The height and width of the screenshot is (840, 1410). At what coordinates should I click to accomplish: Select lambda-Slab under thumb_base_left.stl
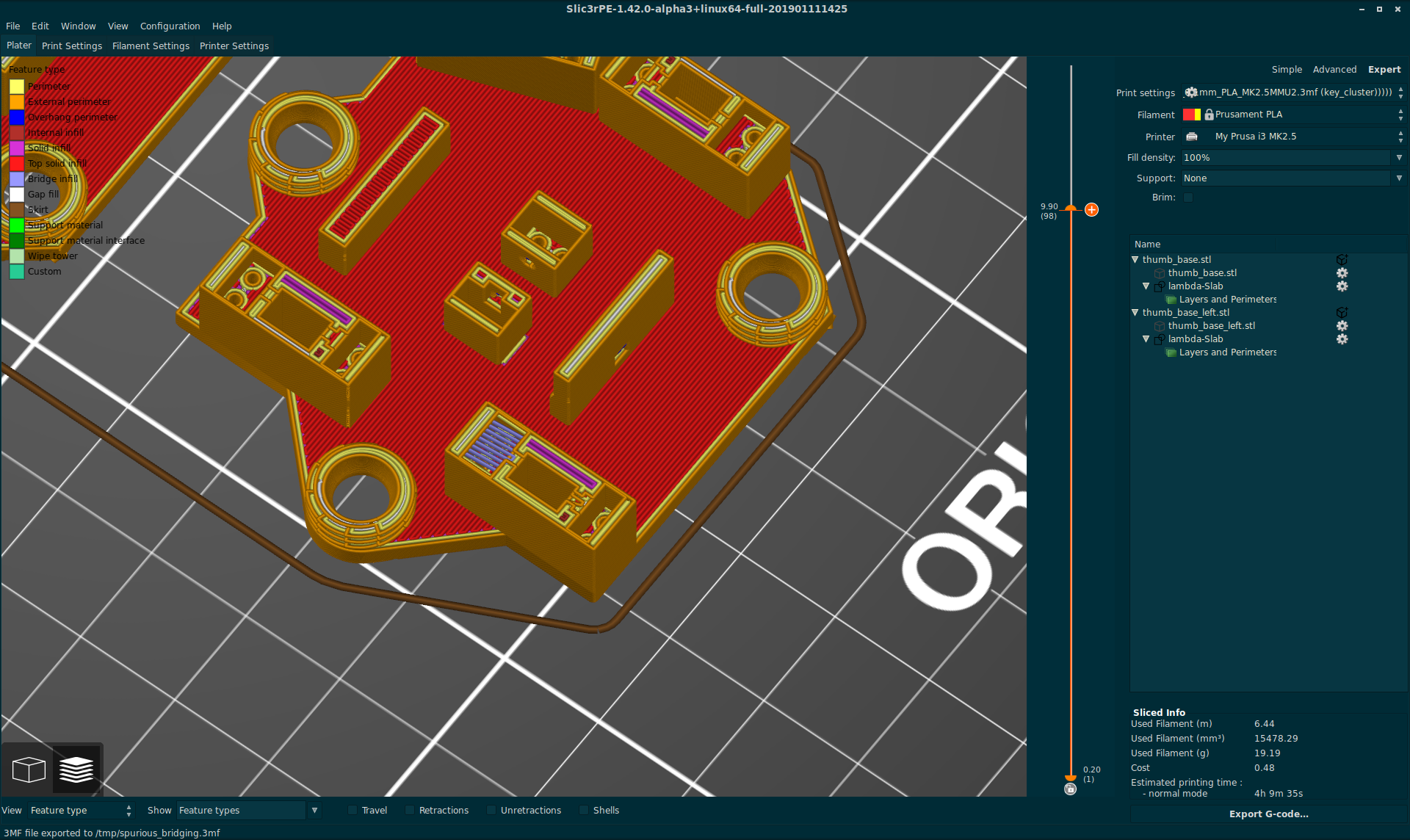1196,338
